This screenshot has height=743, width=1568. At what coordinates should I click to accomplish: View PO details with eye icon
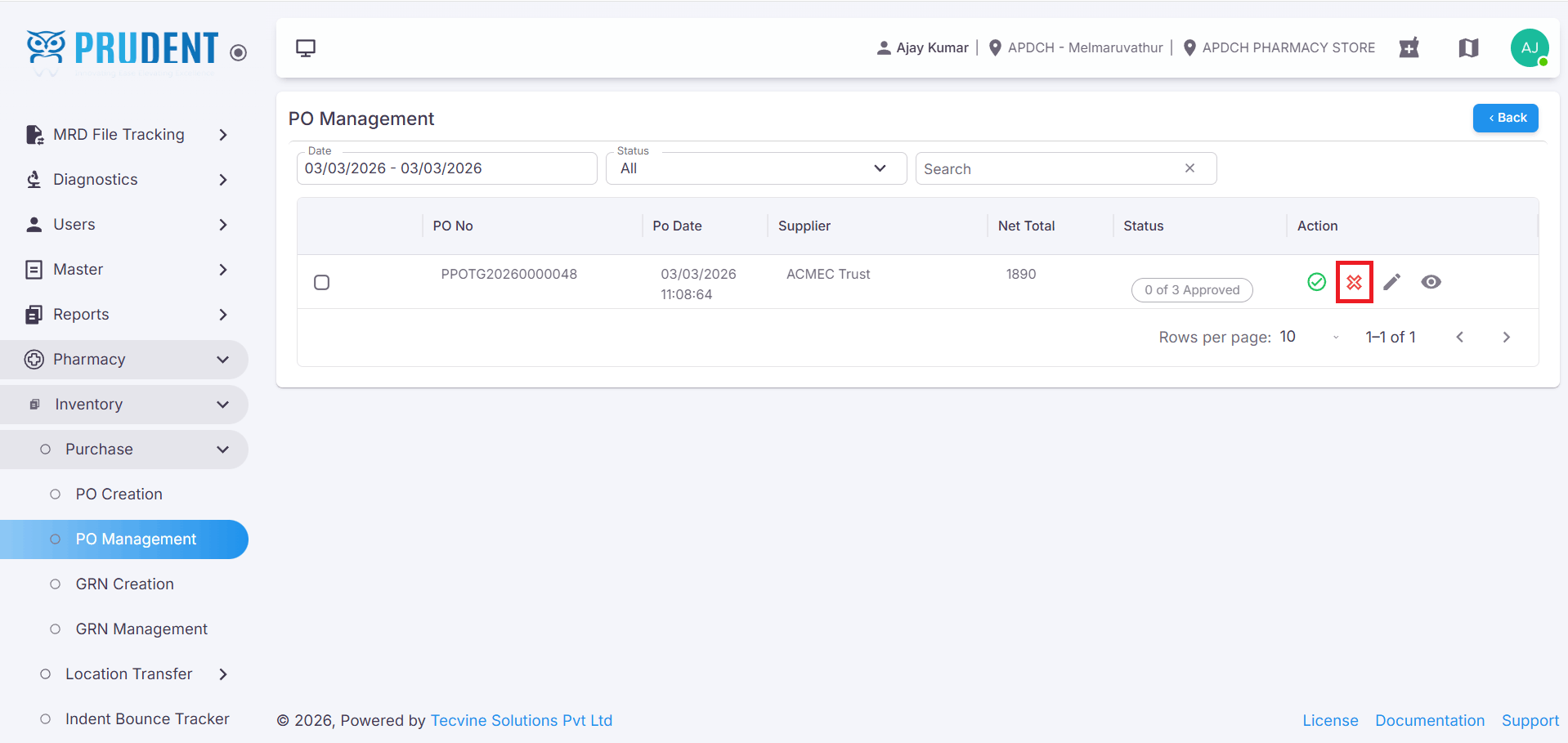(x=1431, y=282)
